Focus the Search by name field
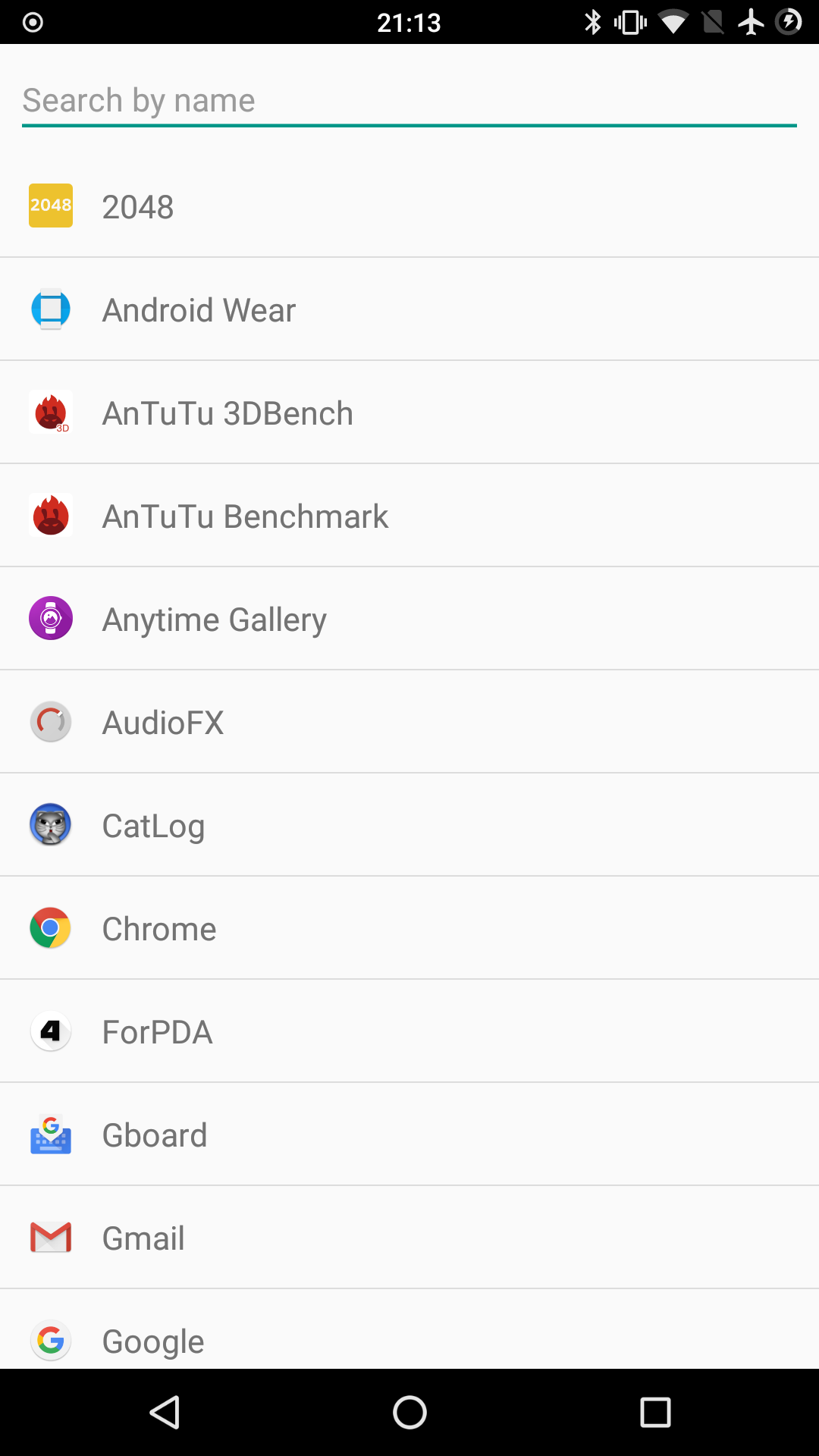Viewport: 819px width, 1456px height. [409, 100]
